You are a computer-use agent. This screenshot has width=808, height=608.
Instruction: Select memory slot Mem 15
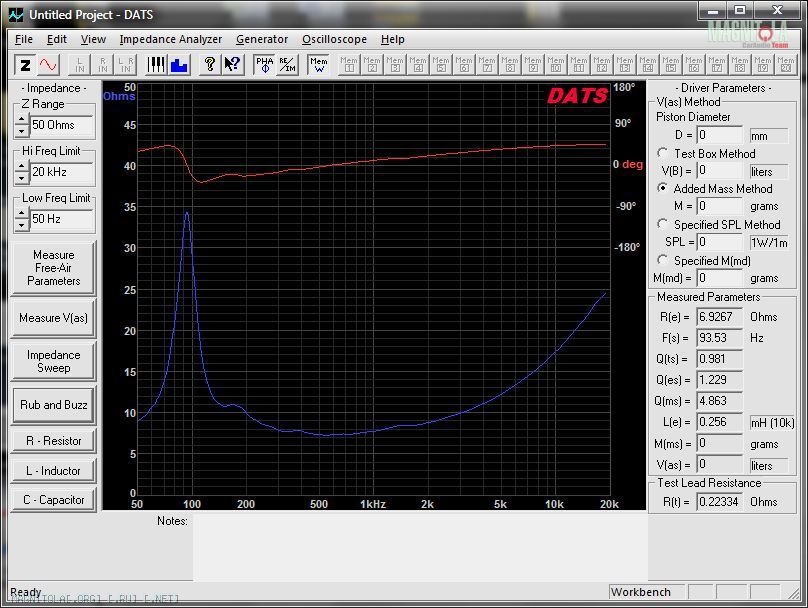pyautogui.click(x=670, y=65)
